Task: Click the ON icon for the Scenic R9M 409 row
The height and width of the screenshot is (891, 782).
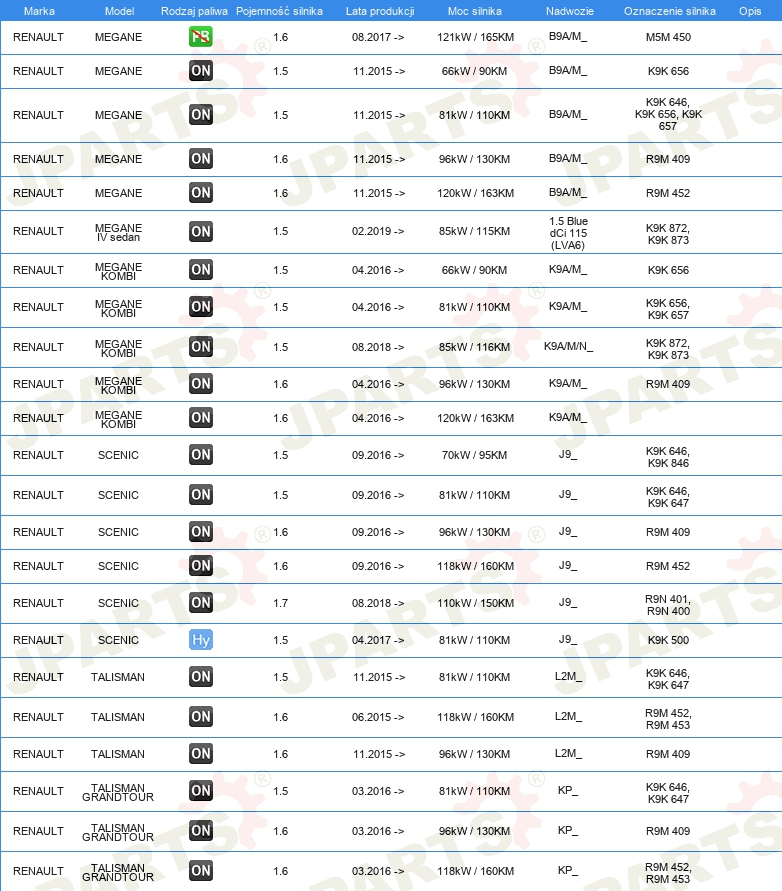Action: click(x=201, y=532)
